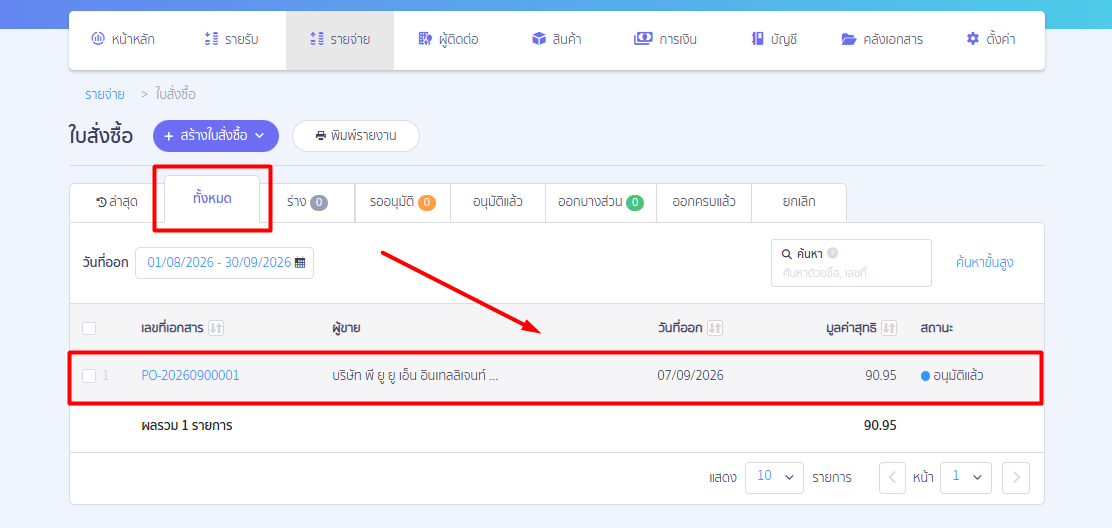This screenshot has height=528, width=1112.
Task: Go to the next page arrow
Action: click(1016, 478)
